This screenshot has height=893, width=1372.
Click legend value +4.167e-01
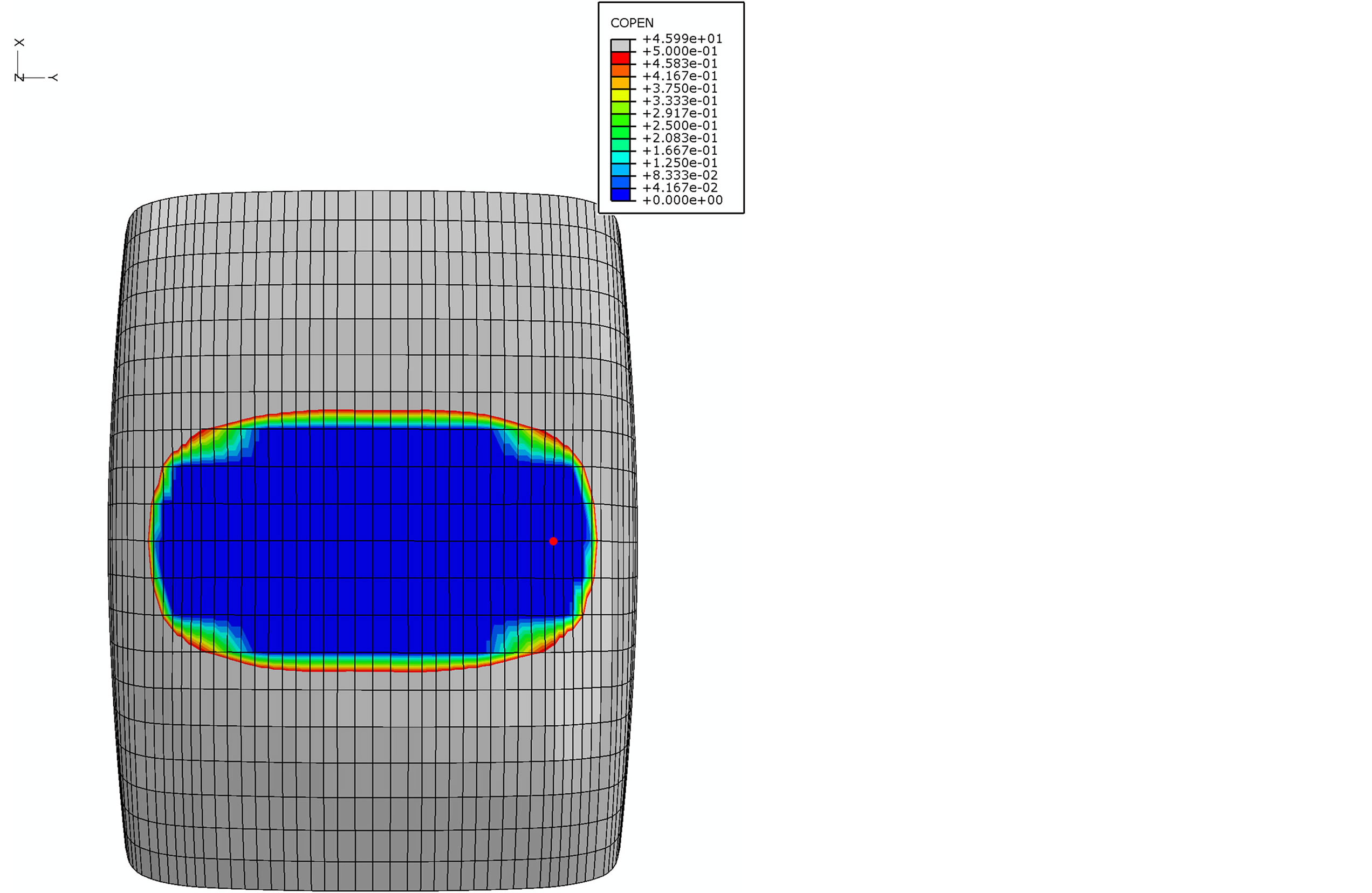click(680, 76)
